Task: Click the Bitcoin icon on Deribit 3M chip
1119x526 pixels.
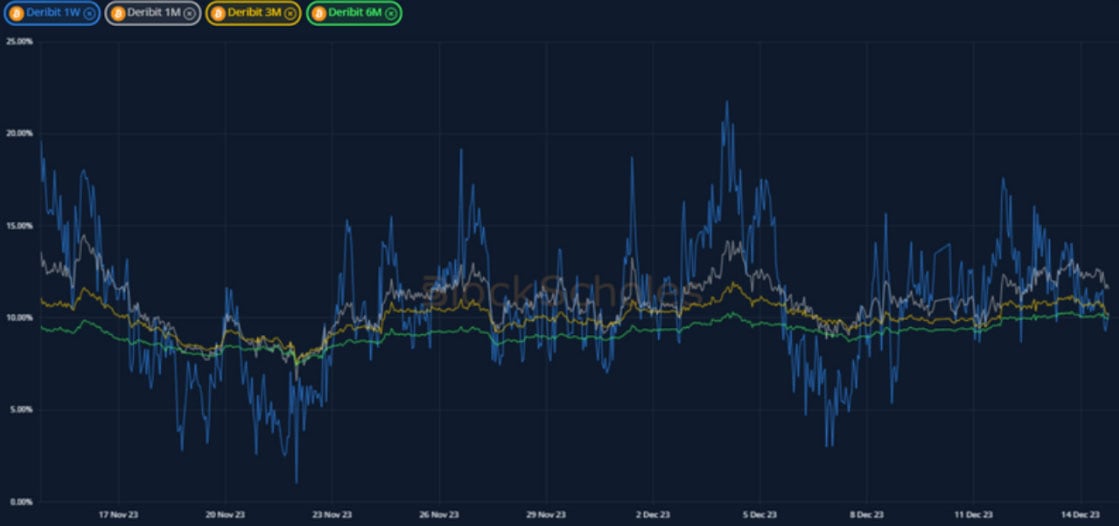Action: (218, 13)
